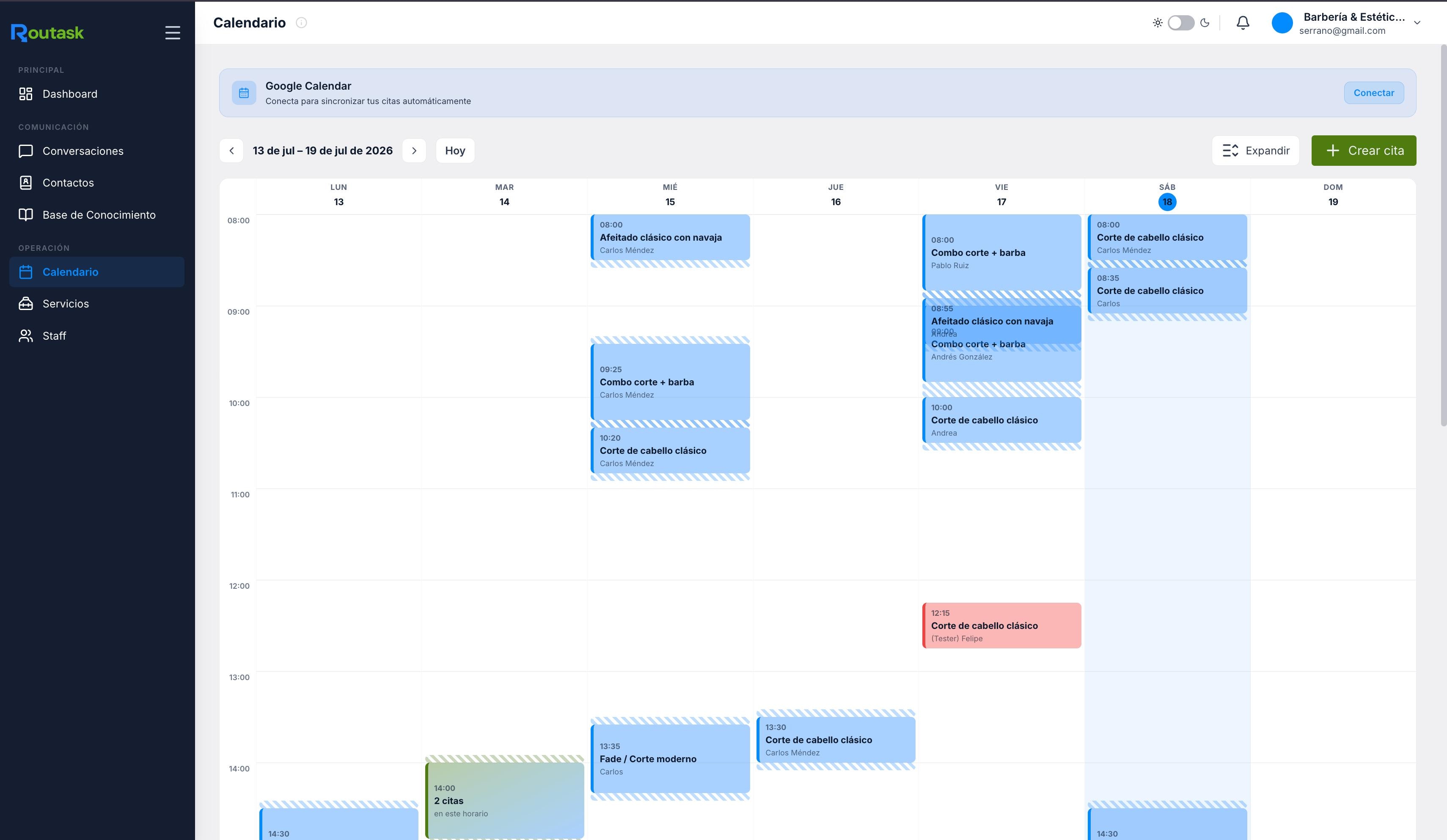Click Expandir to expand calendar view
Screen dimensions: 1447x840
pos(1255,151)
